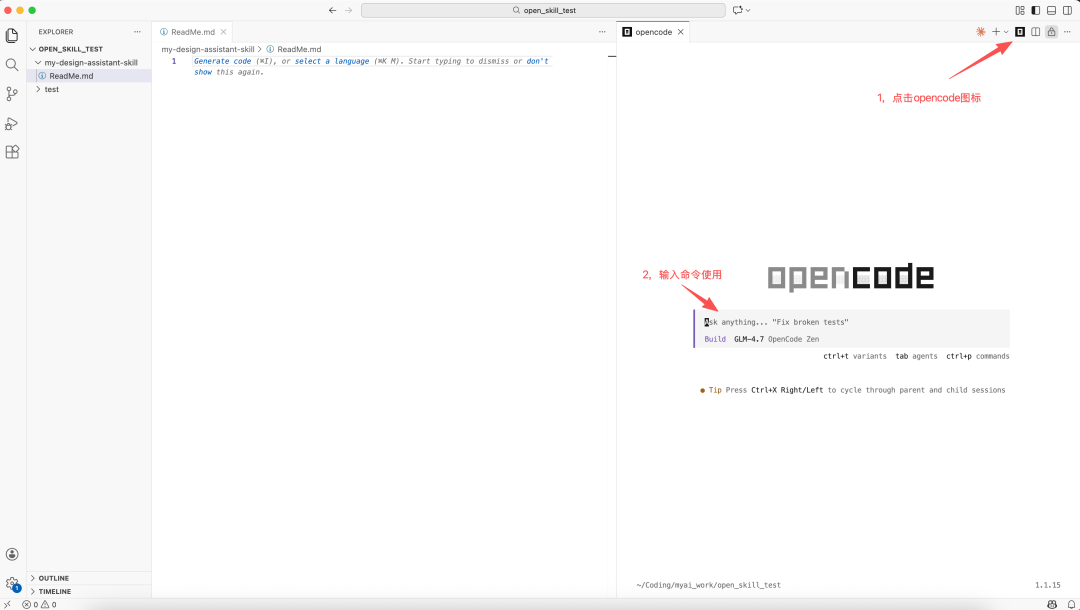
Task: Select the Search icon in the activity bar
Action: 12,63
